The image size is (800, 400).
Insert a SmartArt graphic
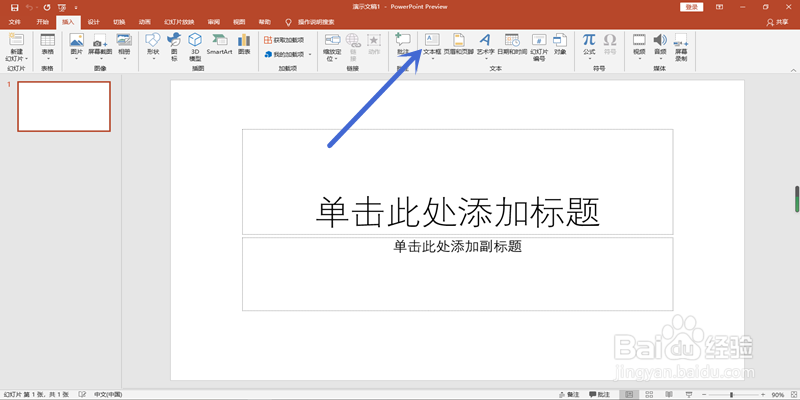(219, 44)
